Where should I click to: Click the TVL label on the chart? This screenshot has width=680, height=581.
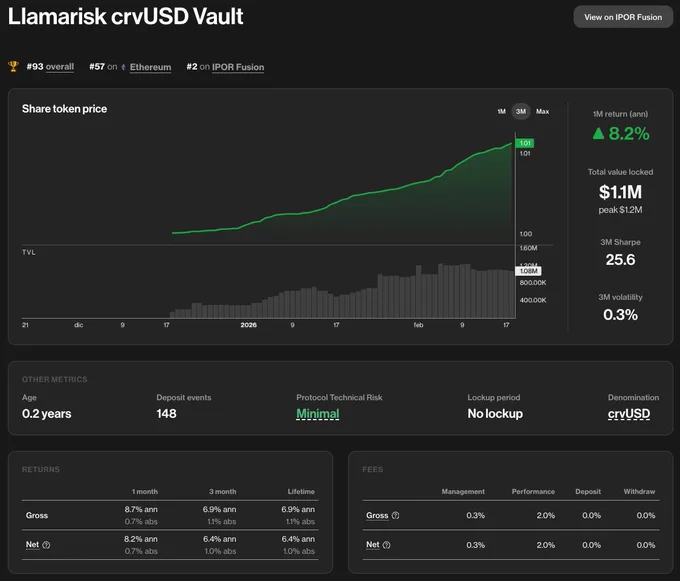(29, 252)
